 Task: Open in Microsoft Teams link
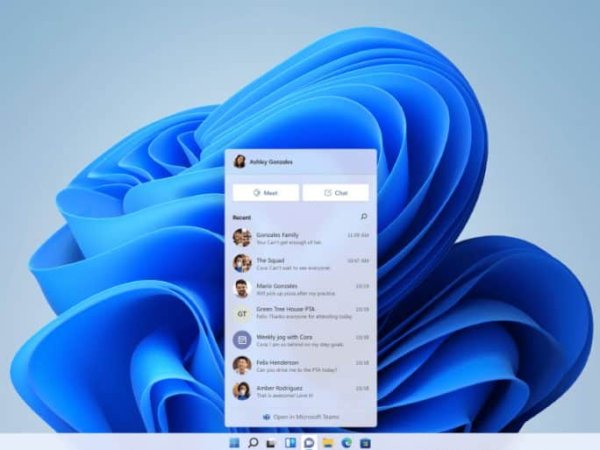pos(300,416)
